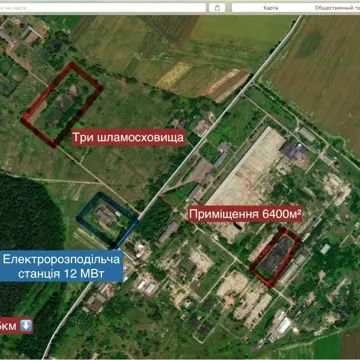Click the Електророзподільча станція 12 МВт label
The height and width of the screenshot is (360, 360).
pos(61,266)
